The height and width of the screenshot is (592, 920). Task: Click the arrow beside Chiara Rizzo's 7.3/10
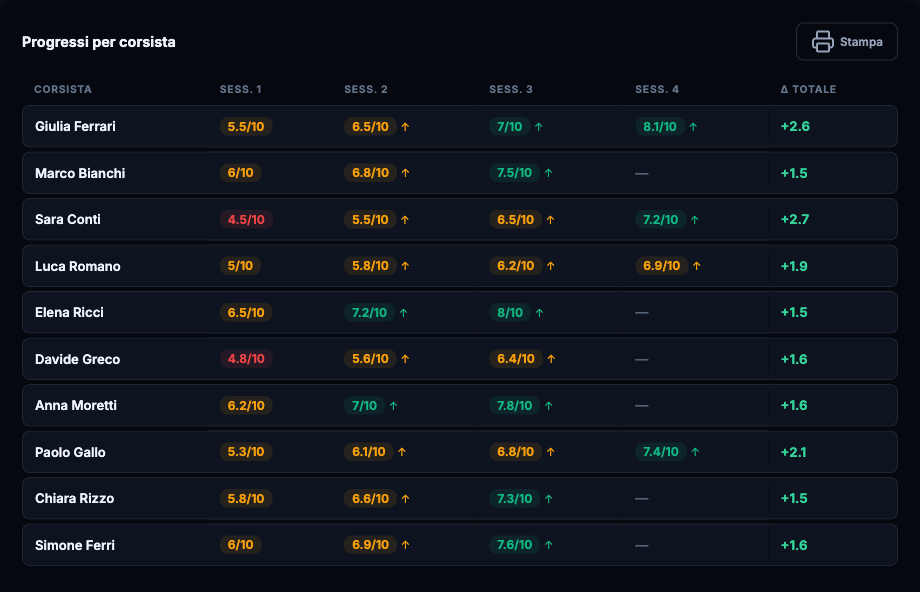[549, 499]
